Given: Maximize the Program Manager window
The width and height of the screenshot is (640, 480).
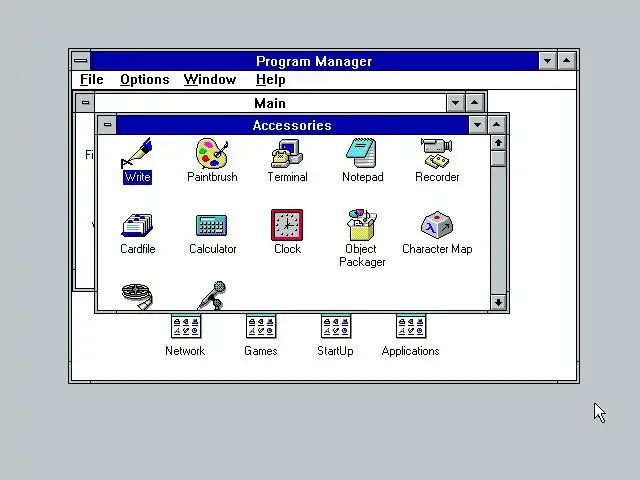Looking at the screenshot, I should click(x=567, y=61).
